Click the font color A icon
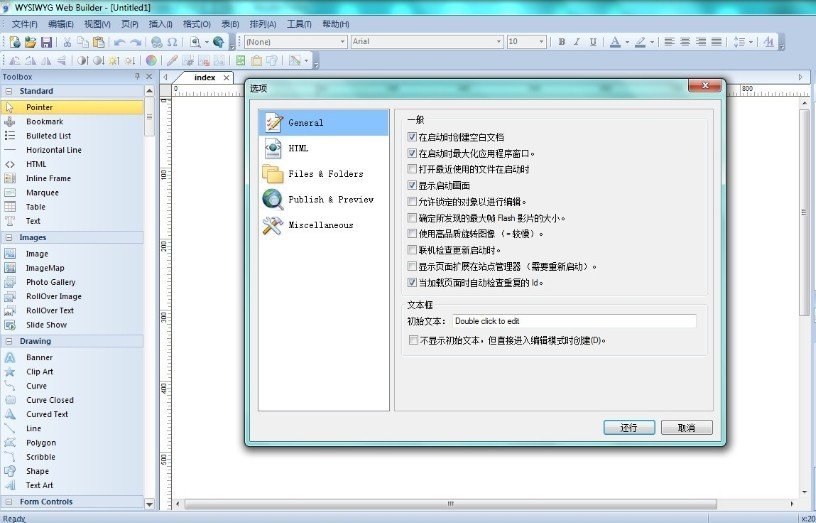The width and height of the screenshot is (816, 523). 615,42
